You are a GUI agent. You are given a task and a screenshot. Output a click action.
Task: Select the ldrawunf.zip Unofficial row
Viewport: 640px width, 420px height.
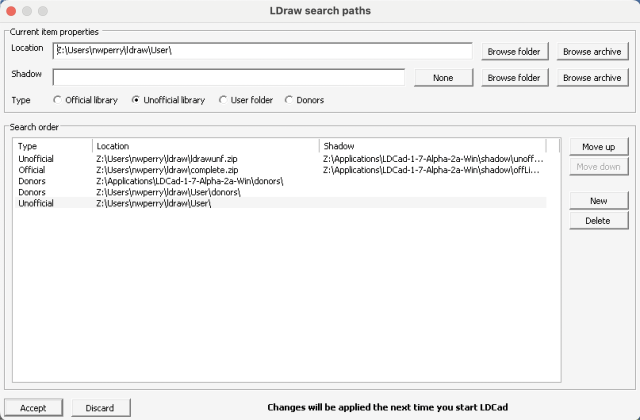(280, 159)
